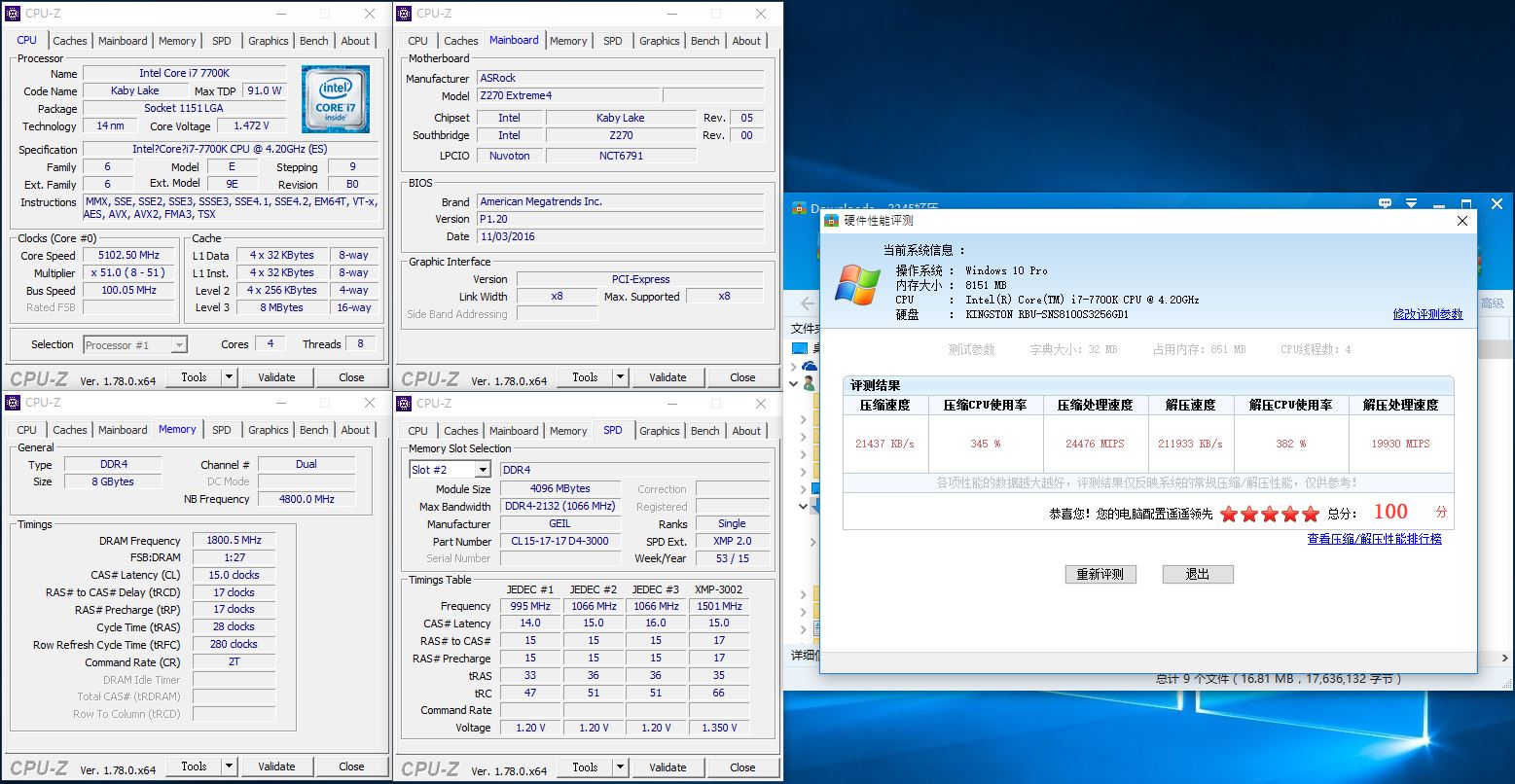Click Close in the Motherboard CPU-Z window
The width and height of the screenshot is (1515, 784).
point(742,377)
